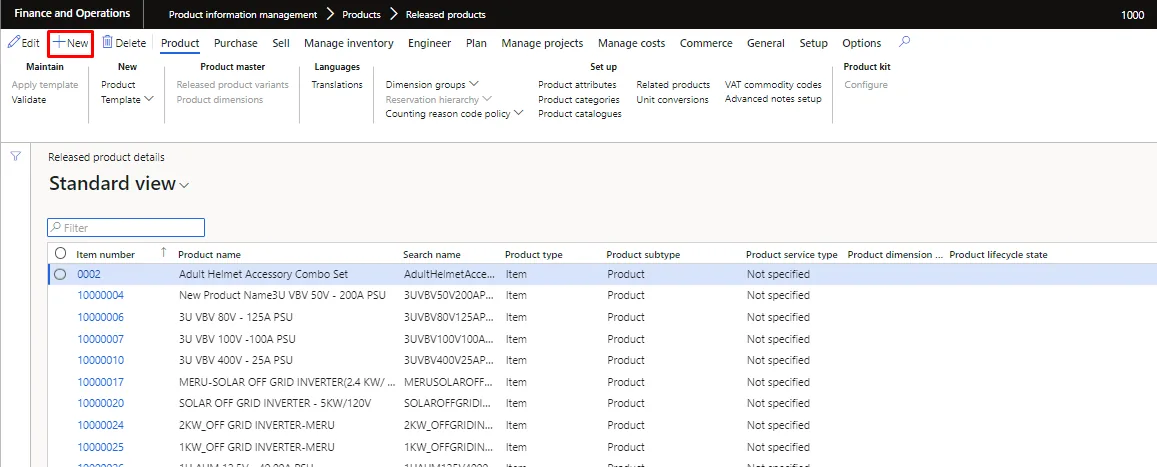Open the Commerce tab
Screen dimensions: 1157x467
coord(706,43)
